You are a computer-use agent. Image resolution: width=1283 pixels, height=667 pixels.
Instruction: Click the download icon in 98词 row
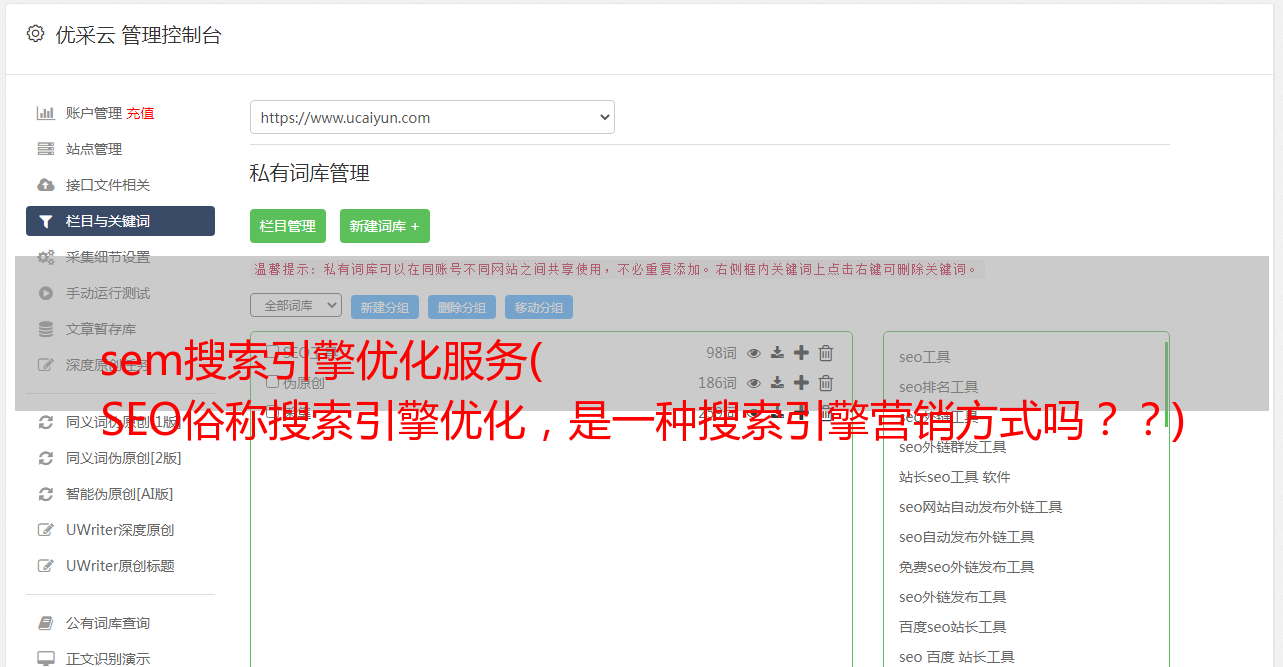point(777,352)
